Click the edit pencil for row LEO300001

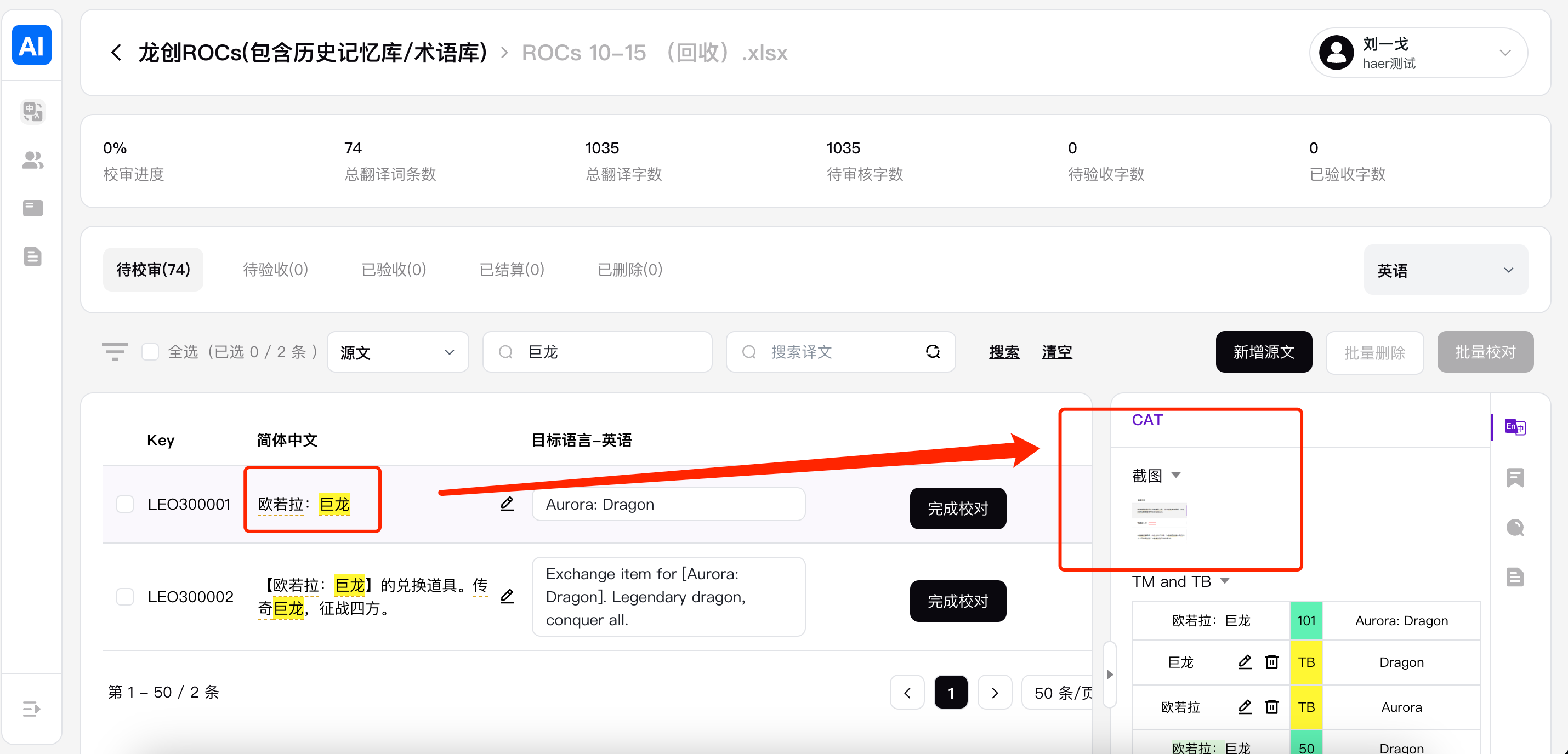point(507,504)
